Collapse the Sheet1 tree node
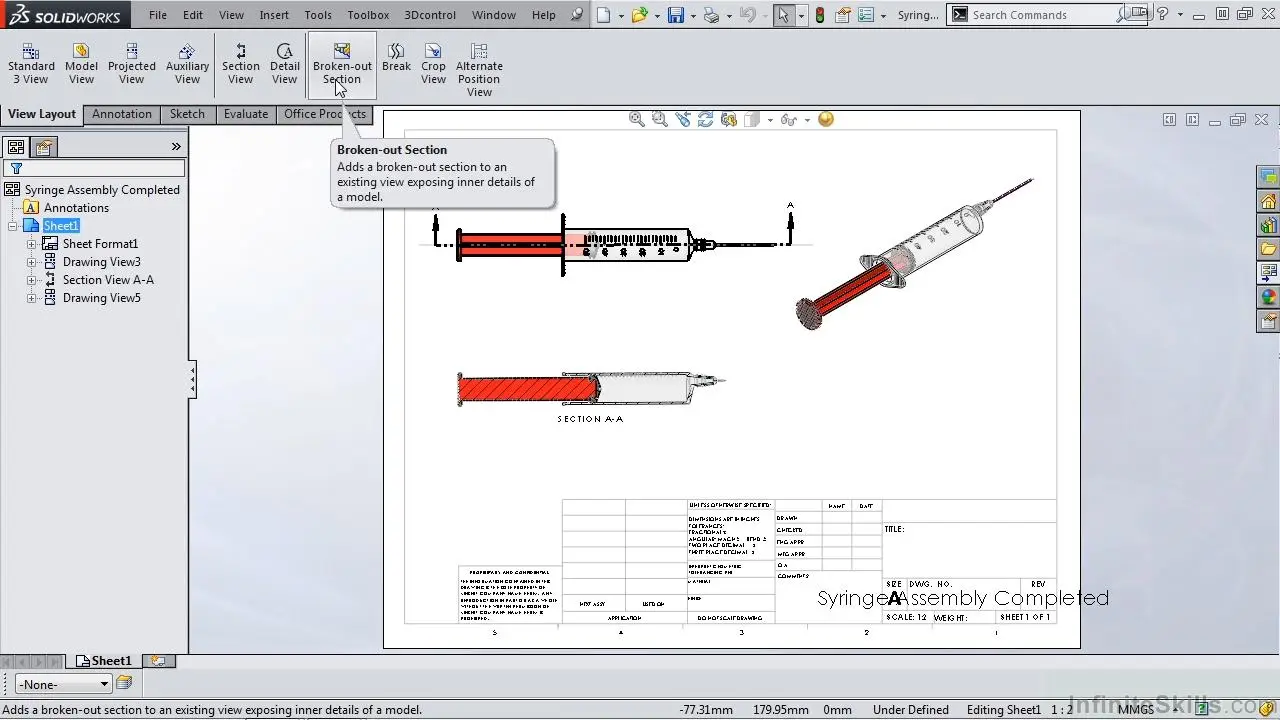The image size is (1280, 720). 13,226
